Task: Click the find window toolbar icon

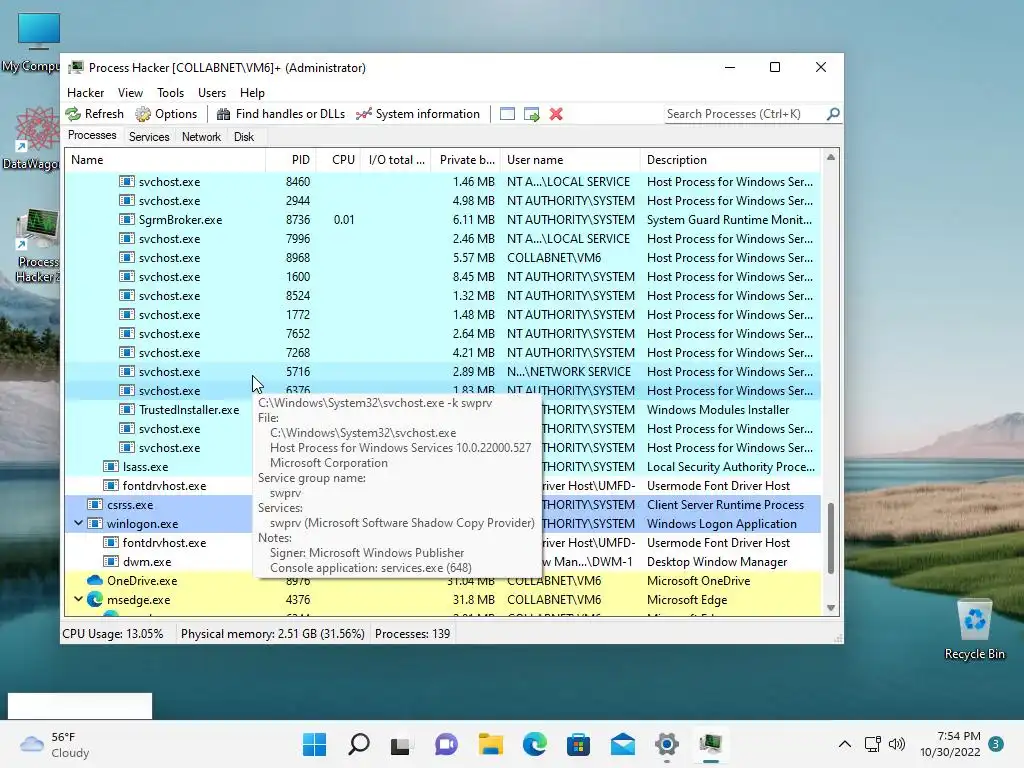Action: (x=507, y=114)
